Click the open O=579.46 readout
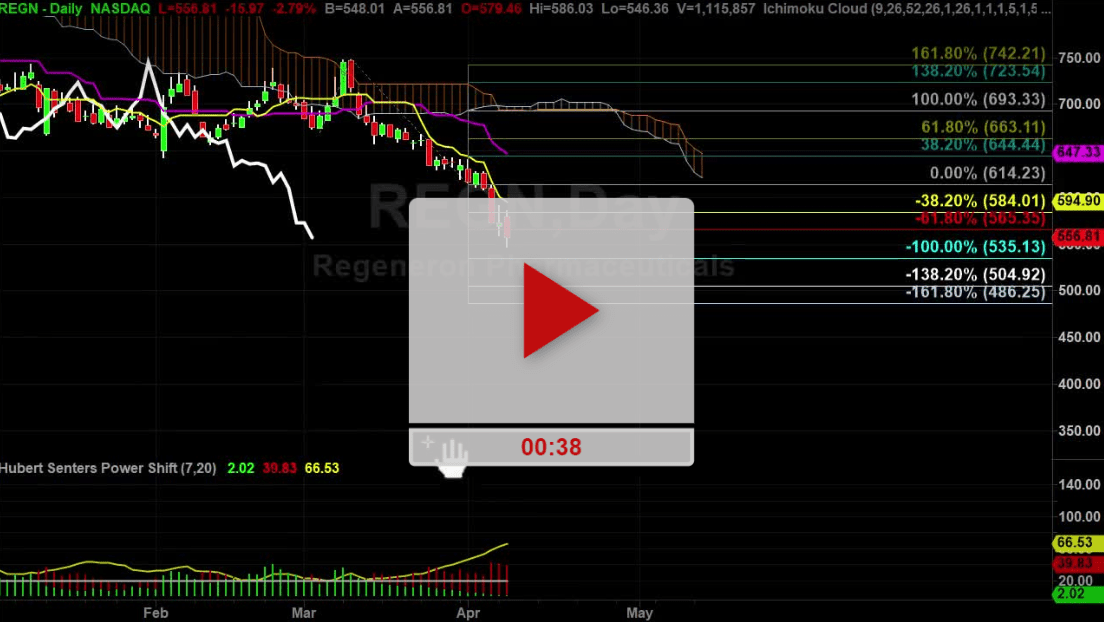This screenshot has height=622, width=1104. (x=491, y=8)
